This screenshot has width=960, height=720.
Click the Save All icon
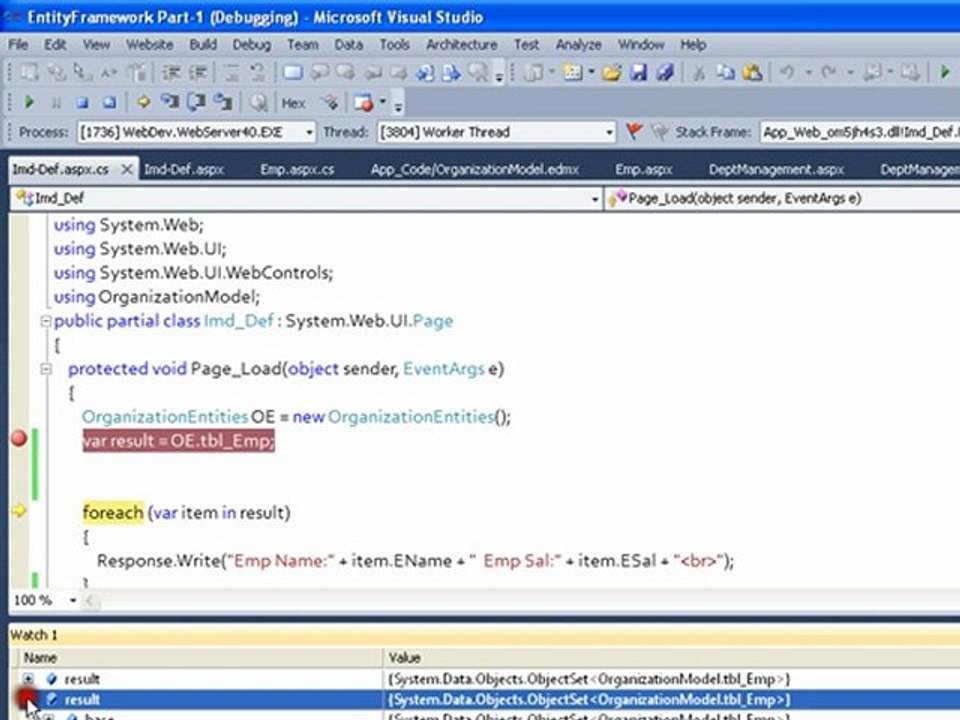coord(665,73)
